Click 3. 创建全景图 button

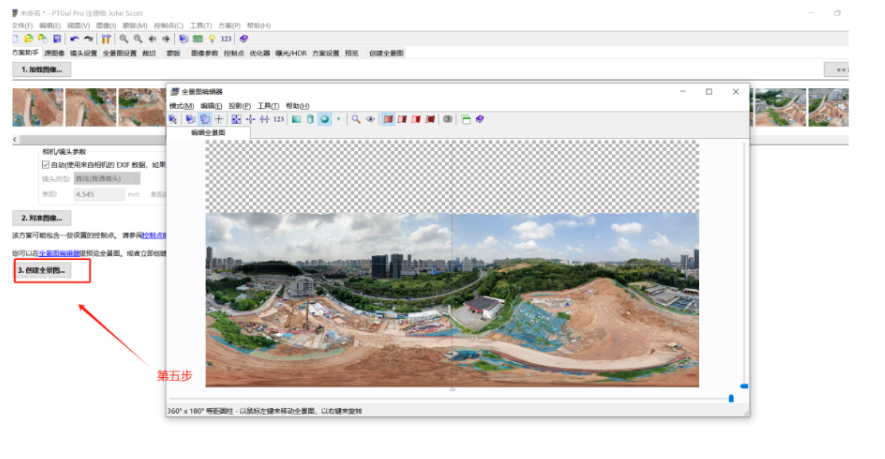point(42,270)
